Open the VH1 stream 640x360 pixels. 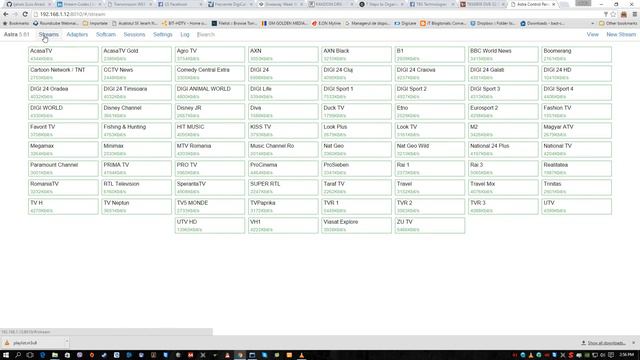pos(283,225)
